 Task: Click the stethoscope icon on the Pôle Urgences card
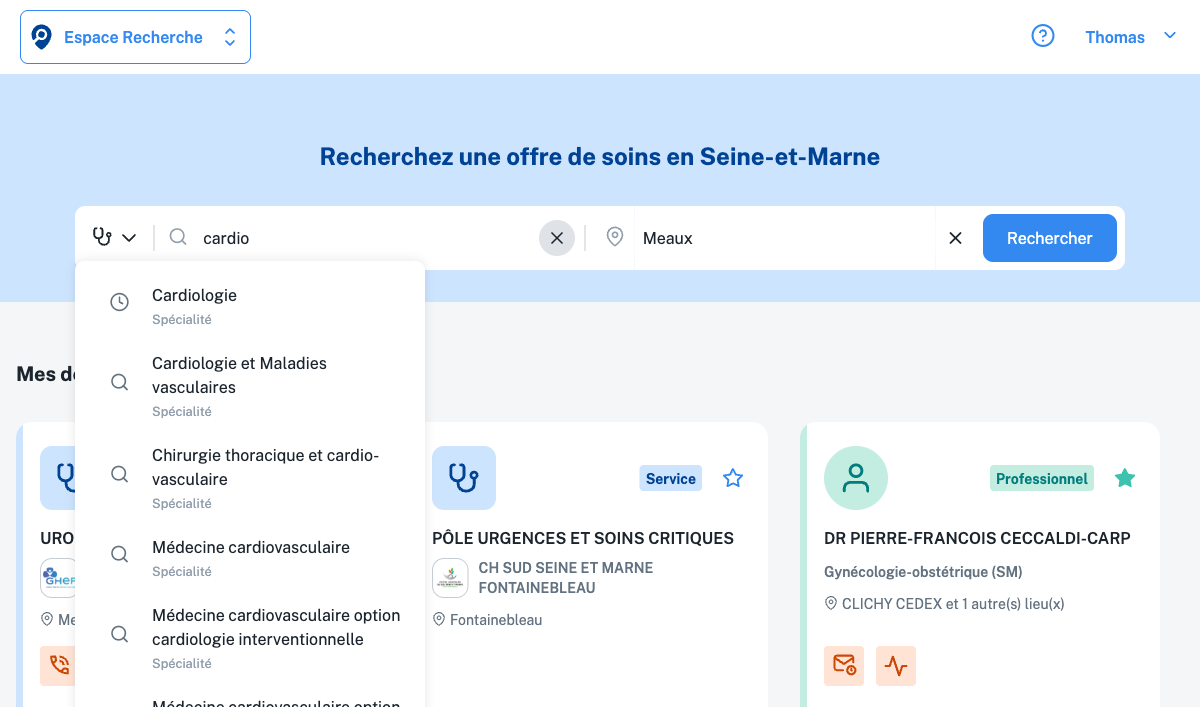pyautogui.click(x=463, y=478)
